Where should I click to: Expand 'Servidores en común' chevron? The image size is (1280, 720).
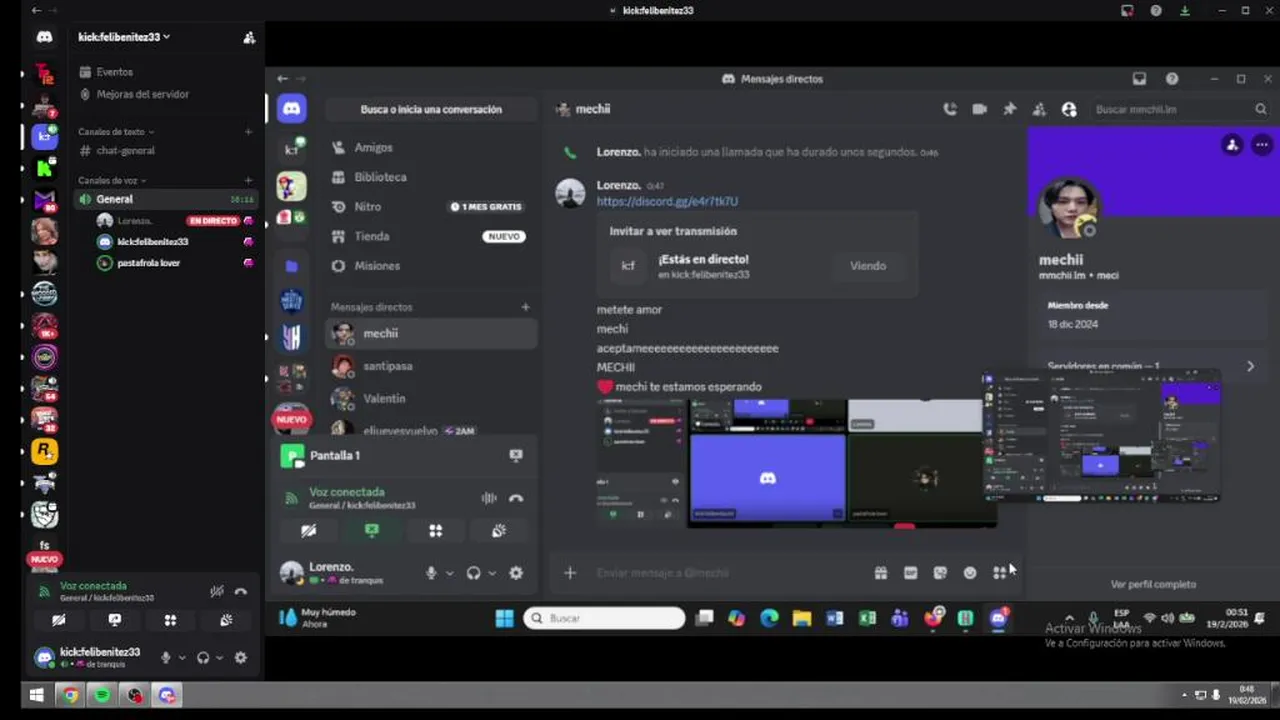1250,366
